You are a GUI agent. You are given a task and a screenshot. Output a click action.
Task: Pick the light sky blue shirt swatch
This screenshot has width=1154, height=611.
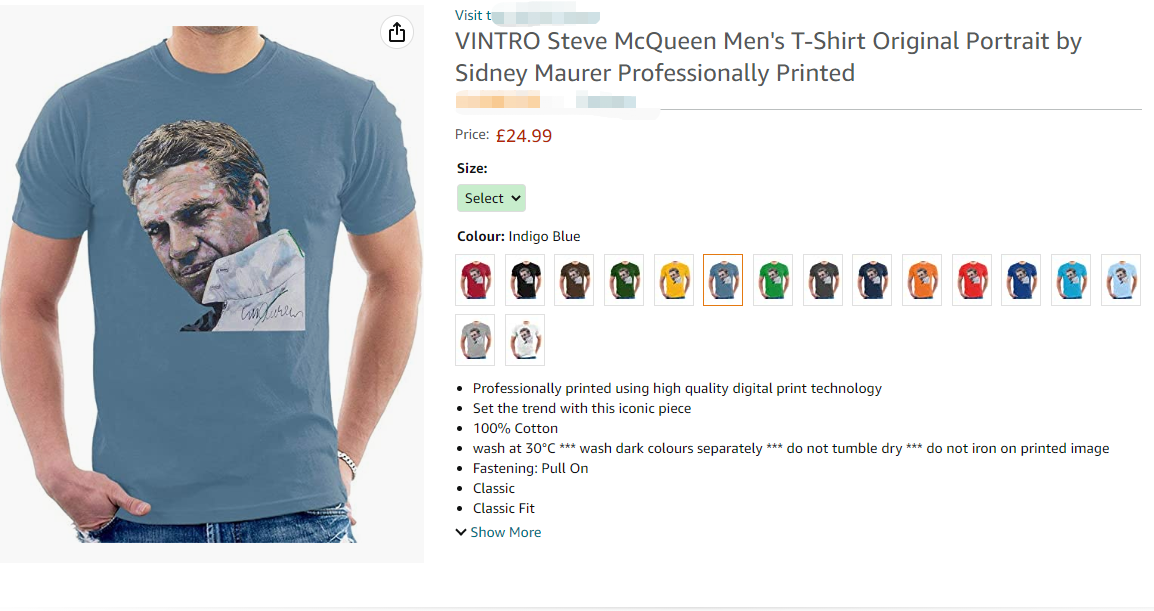coord(1121,280)
